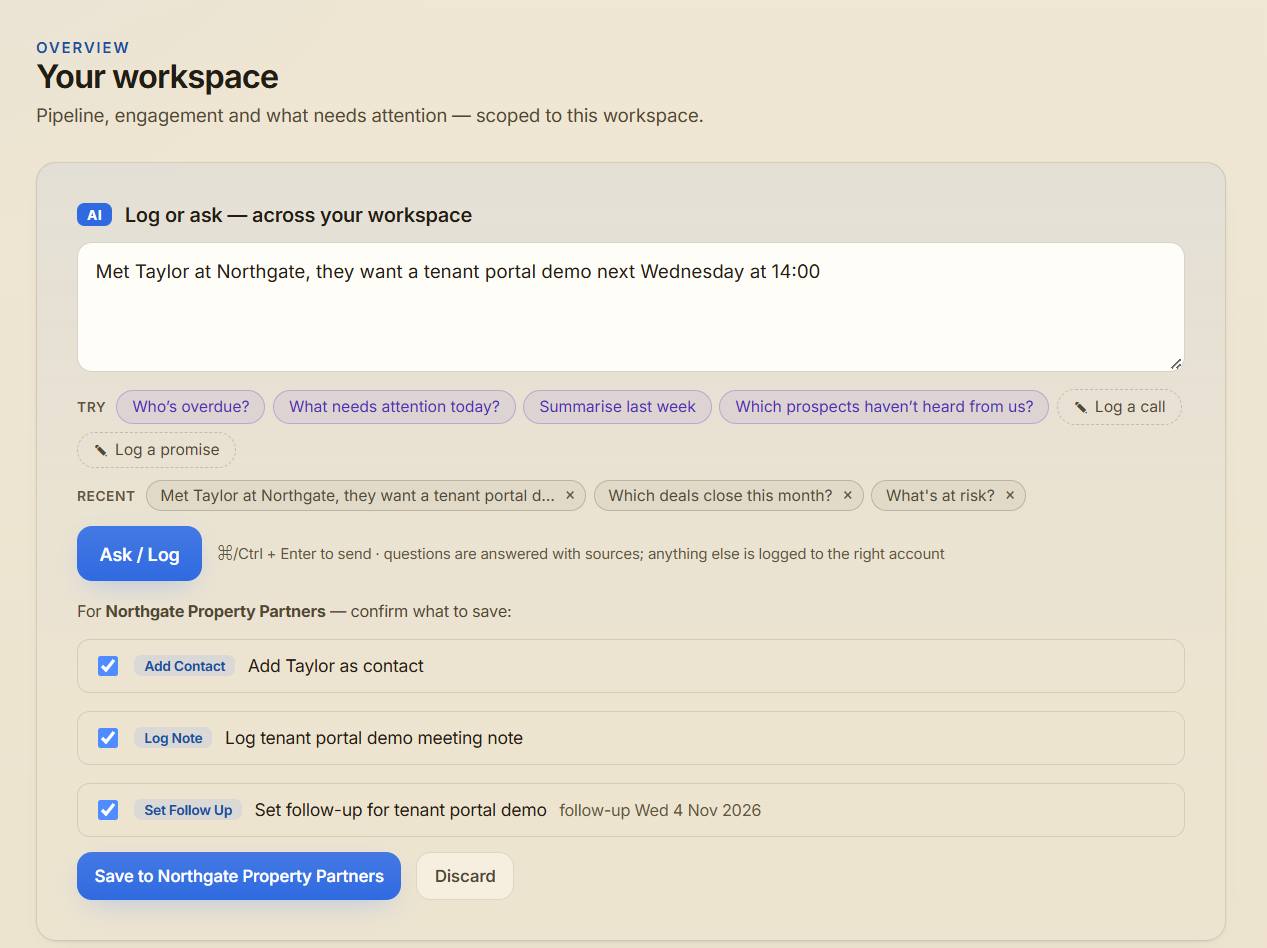Click the Set Follow Up tag

coord(188,810)
